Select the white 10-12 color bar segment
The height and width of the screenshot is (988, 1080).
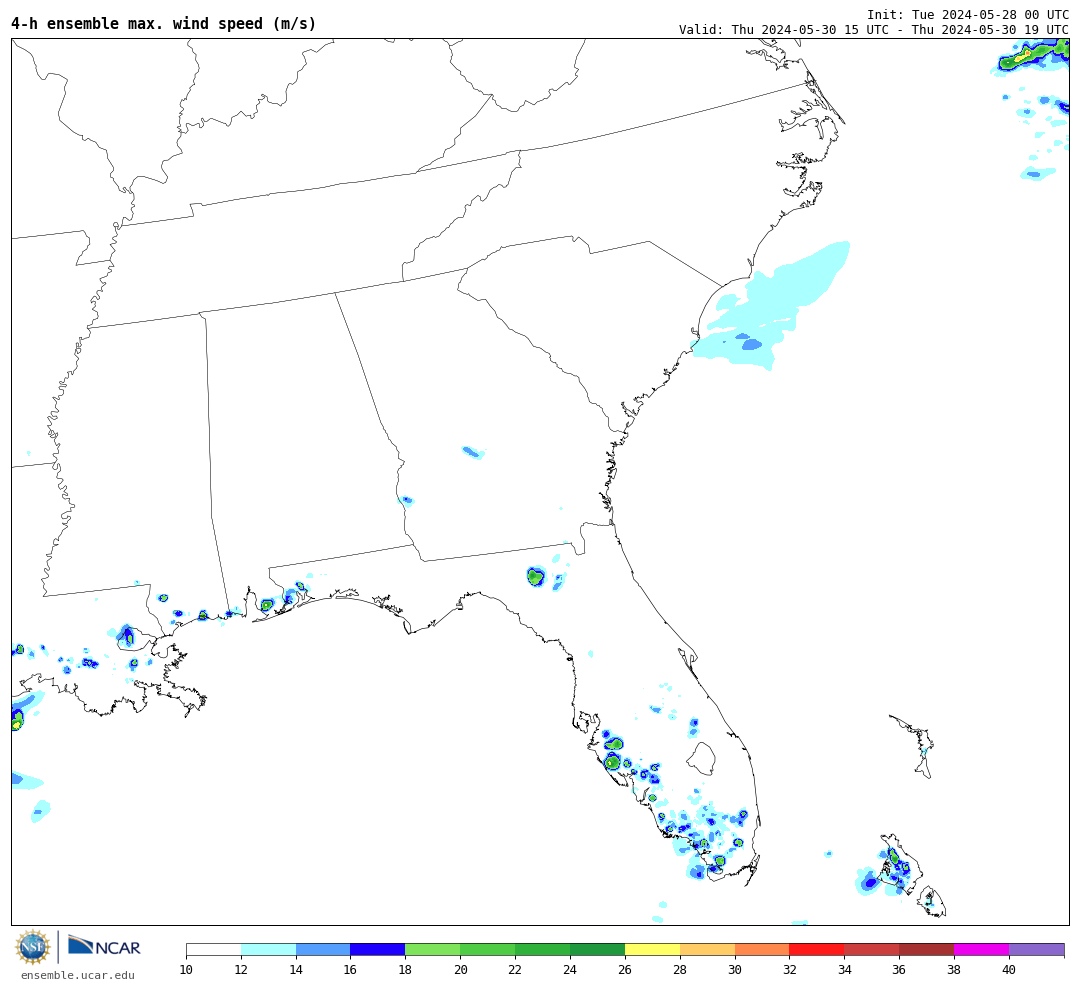click(x=214, y=950)
